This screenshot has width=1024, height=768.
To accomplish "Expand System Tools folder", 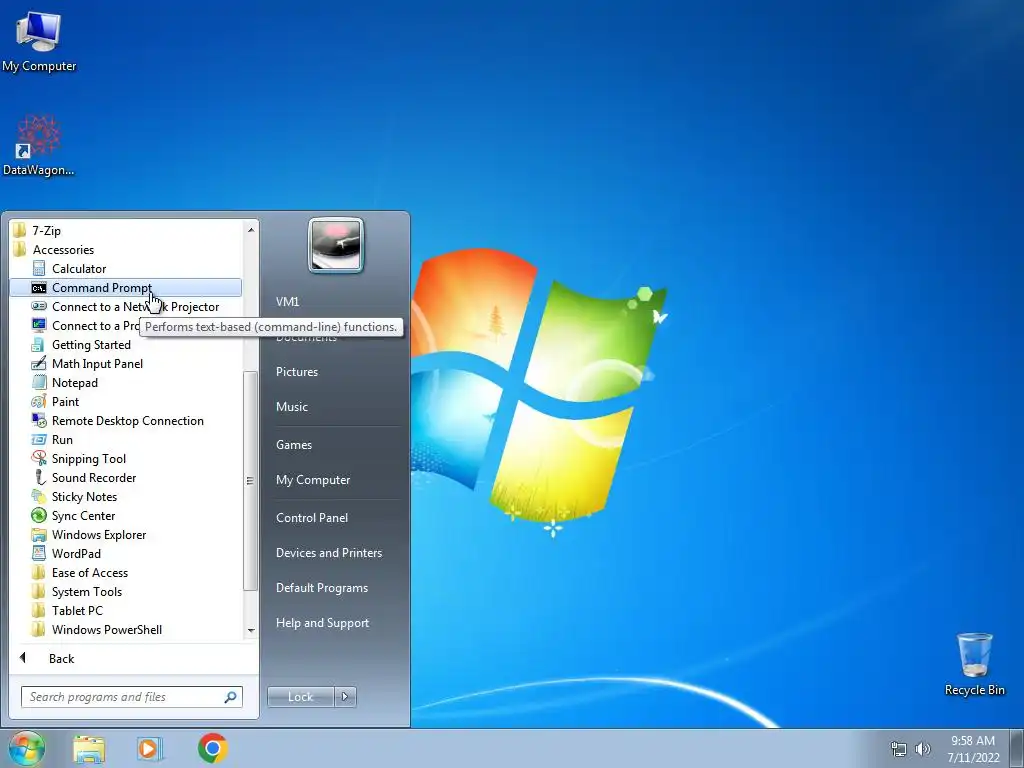I will point(86,592).
